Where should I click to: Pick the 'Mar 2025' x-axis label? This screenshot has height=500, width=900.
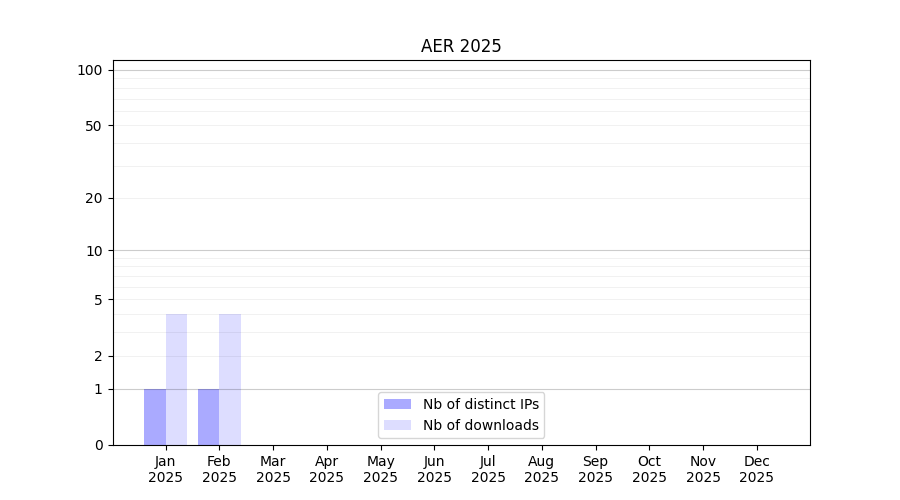(x=273, y=469)
